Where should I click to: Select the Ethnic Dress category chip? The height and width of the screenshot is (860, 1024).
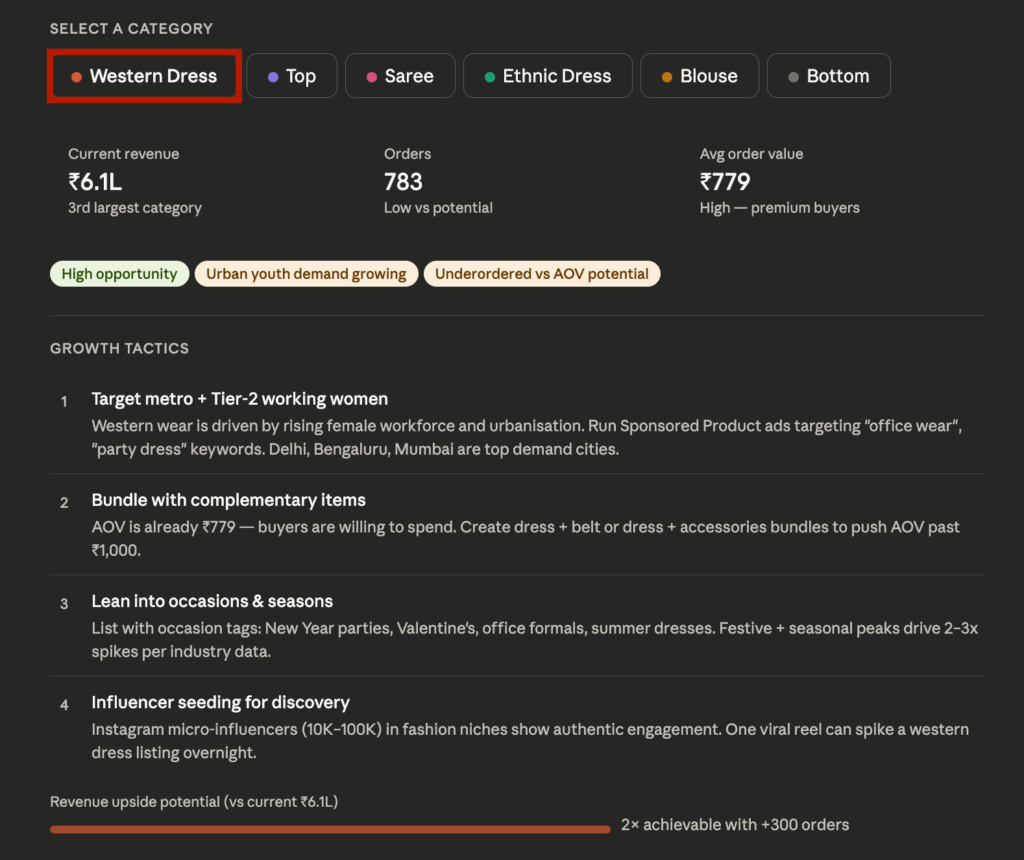547,75
